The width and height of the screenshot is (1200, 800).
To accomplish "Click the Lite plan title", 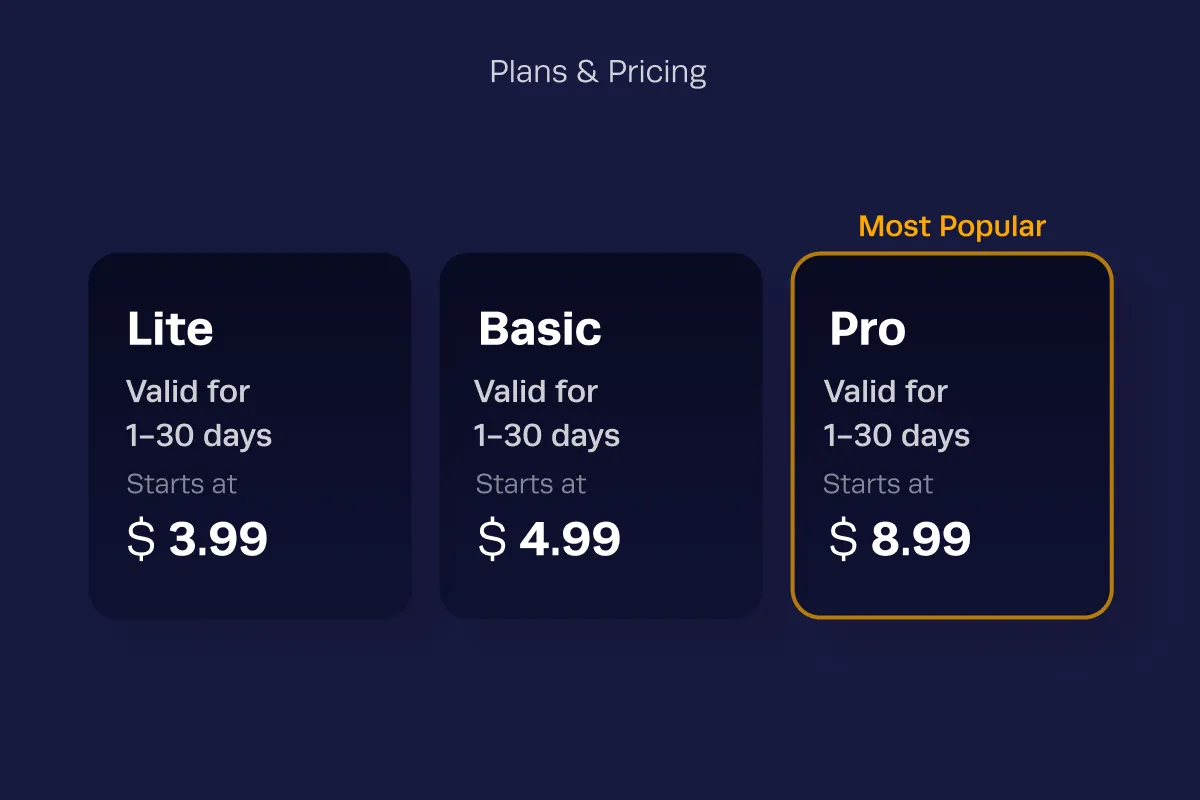I will point(170,329).
